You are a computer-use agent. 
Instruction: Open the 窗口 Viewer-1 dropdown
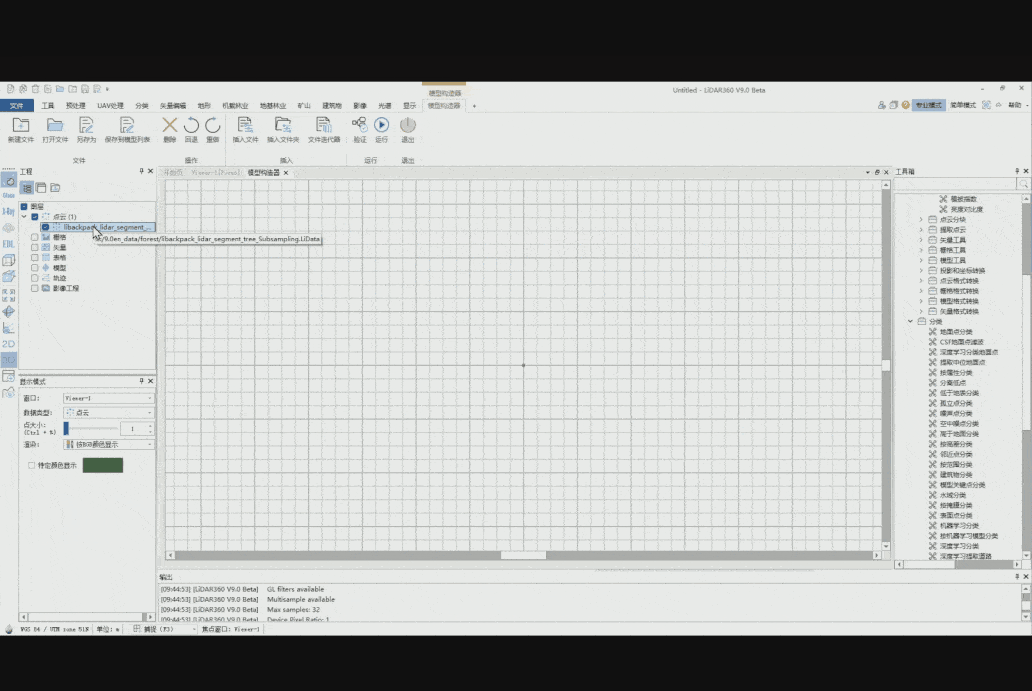point(108,398)
